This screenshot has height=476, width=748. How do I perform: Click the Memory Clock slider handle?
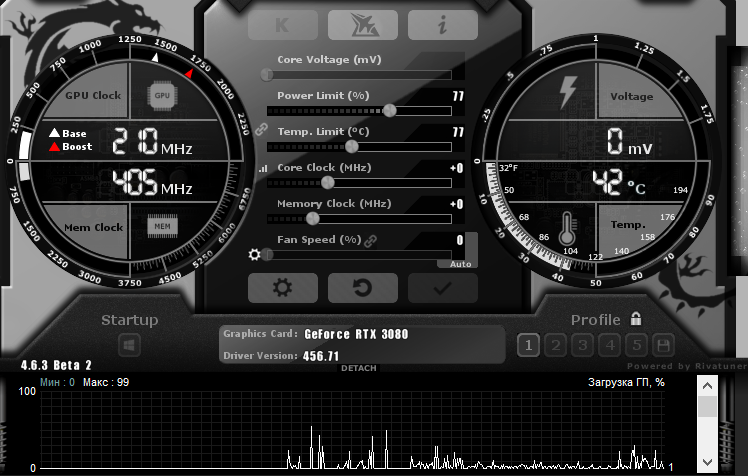(312, 218)
